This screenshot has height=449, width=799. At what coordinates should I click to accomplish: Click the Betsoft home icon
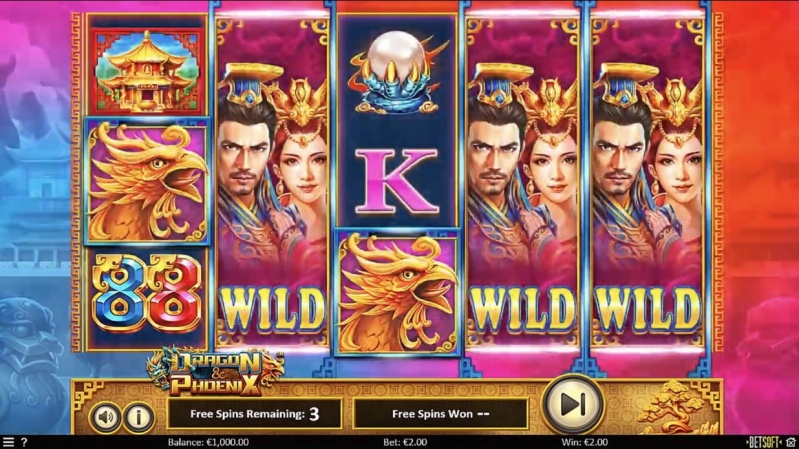click(791, 442)
